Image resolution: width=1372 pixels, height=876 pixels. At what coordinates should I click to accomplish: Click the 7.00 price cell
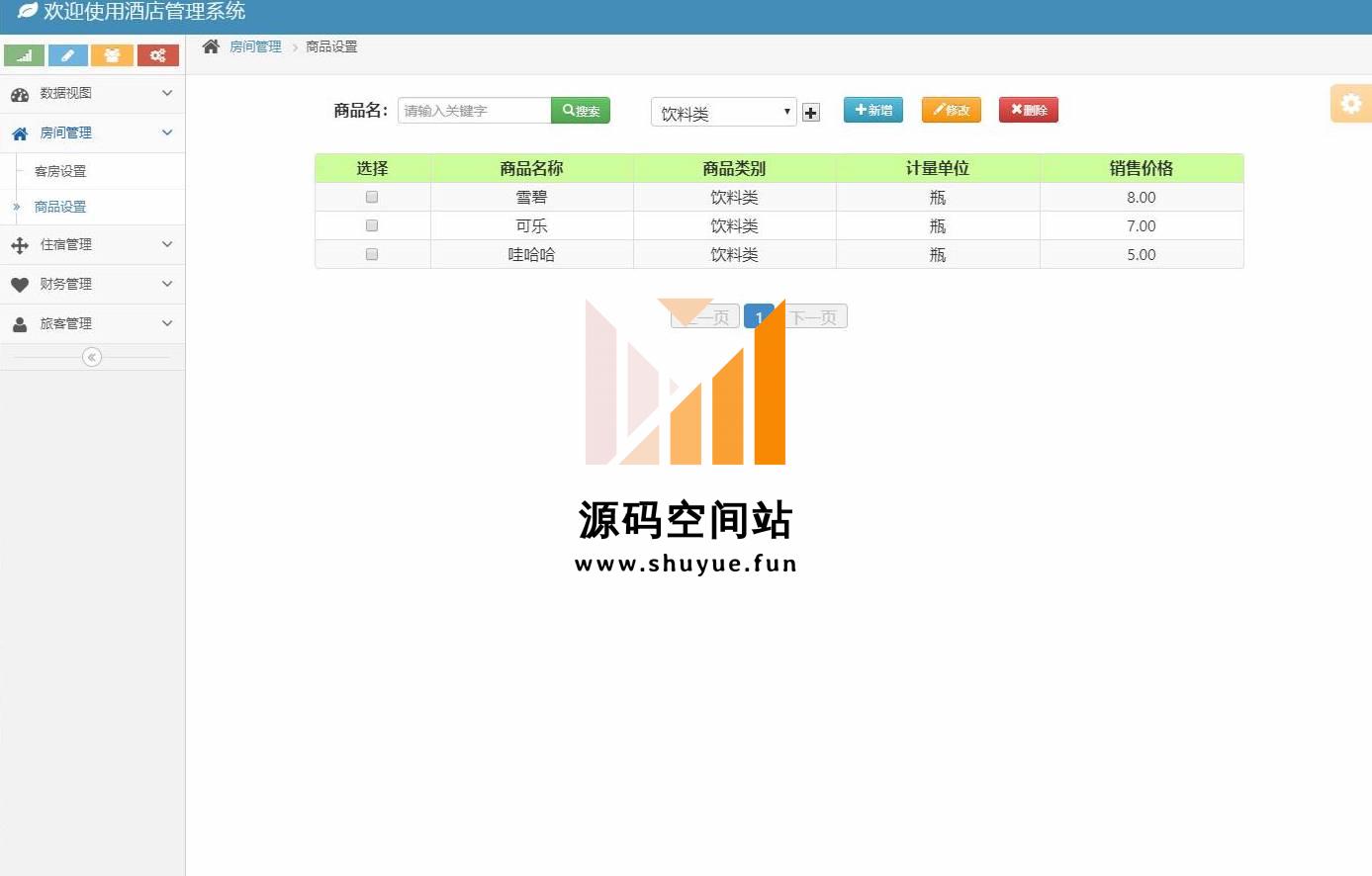(x=1142, y=225)
